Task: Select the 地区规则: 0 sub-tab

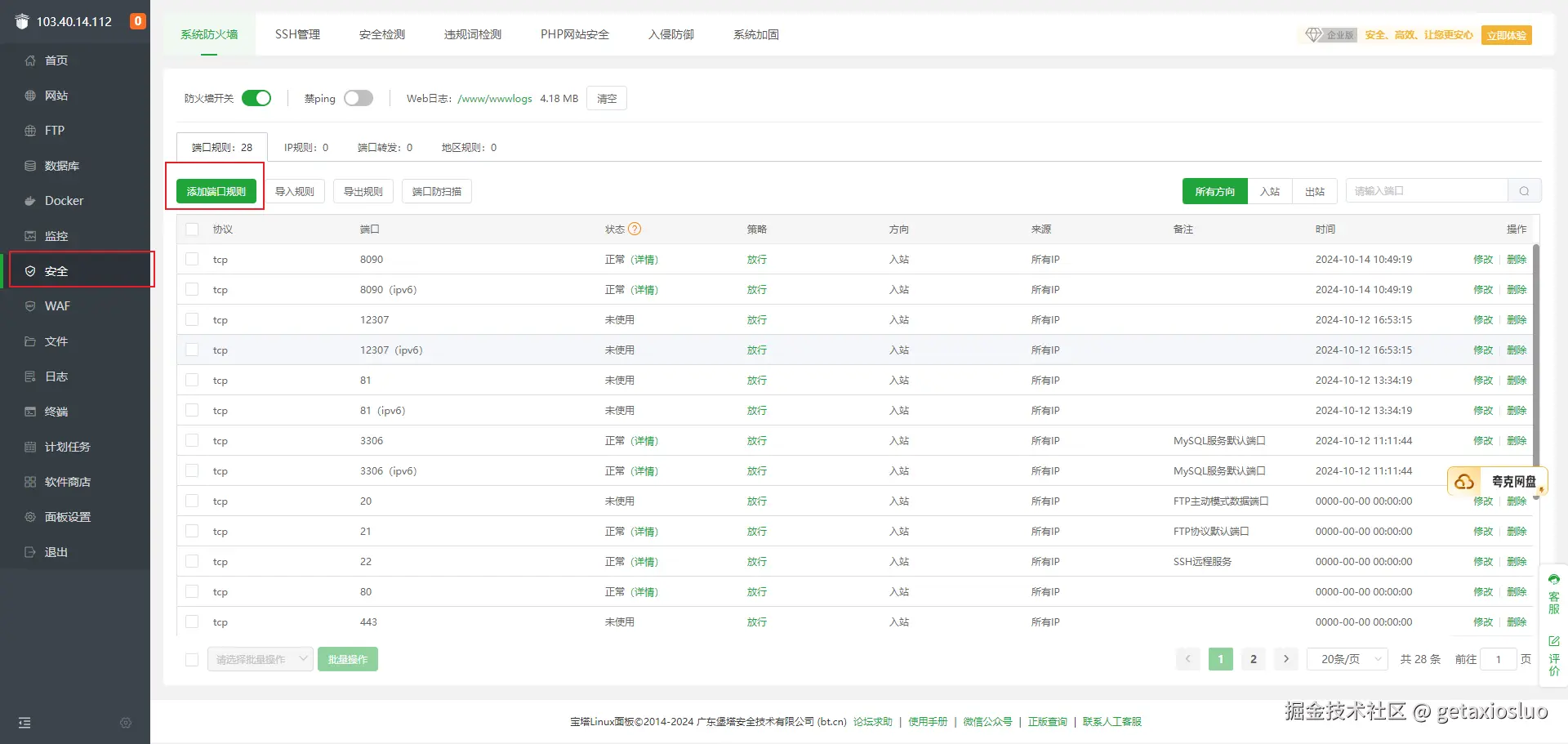Action: pos(469,148)
